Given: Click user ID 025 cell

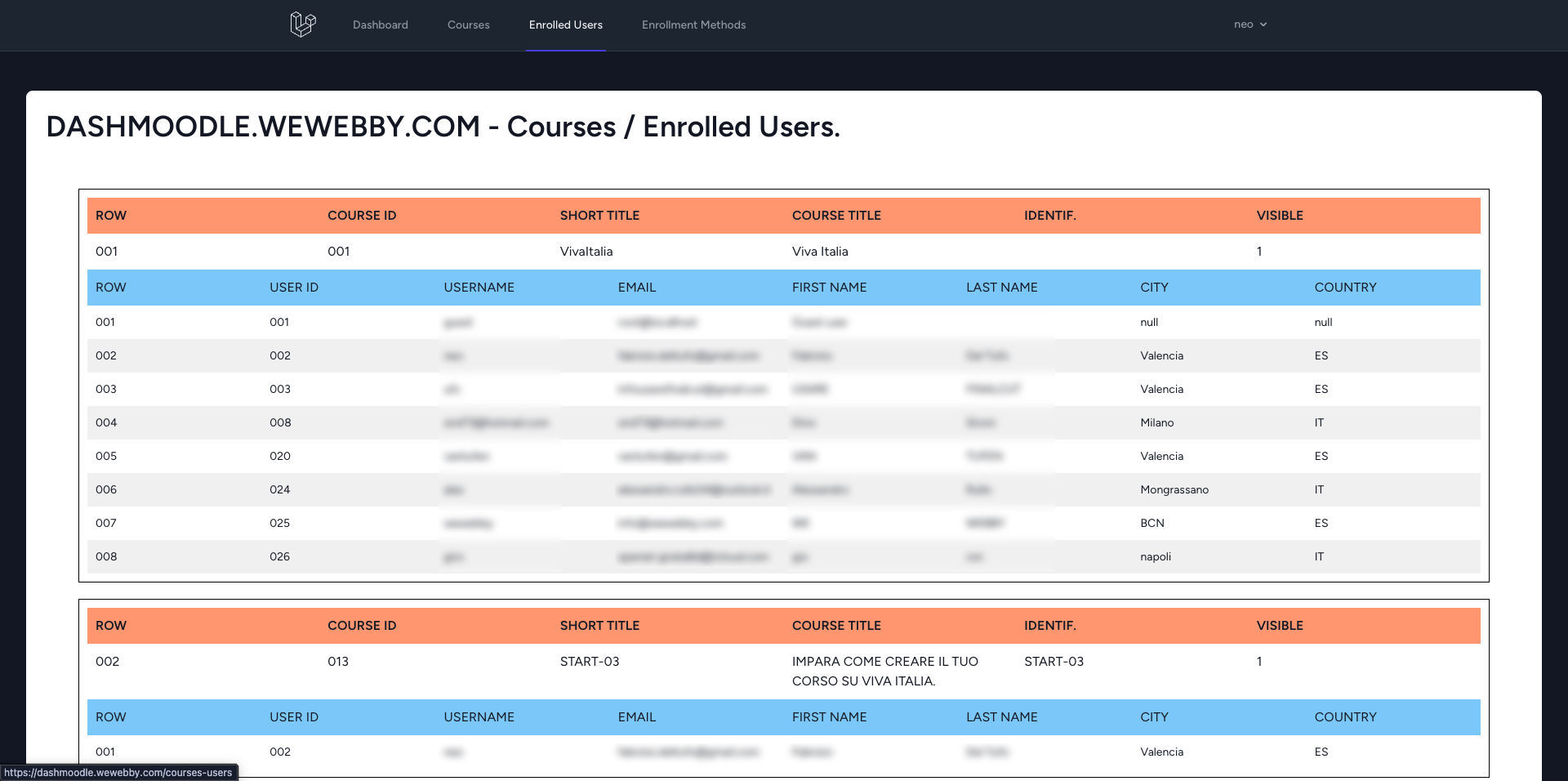Looking at the screenshot, I should click(x=280, y=524).
